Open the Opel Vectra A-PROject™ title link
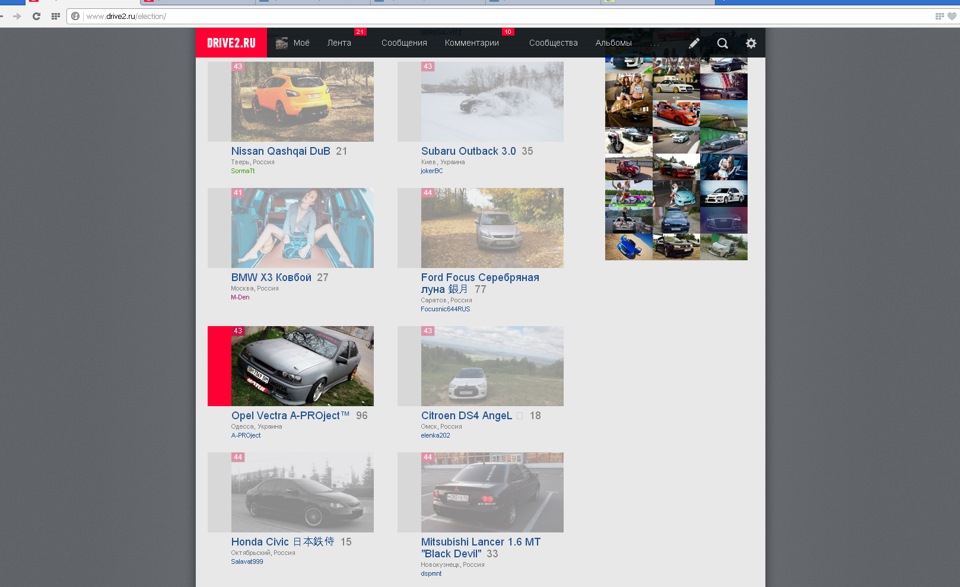 (290, 416)
